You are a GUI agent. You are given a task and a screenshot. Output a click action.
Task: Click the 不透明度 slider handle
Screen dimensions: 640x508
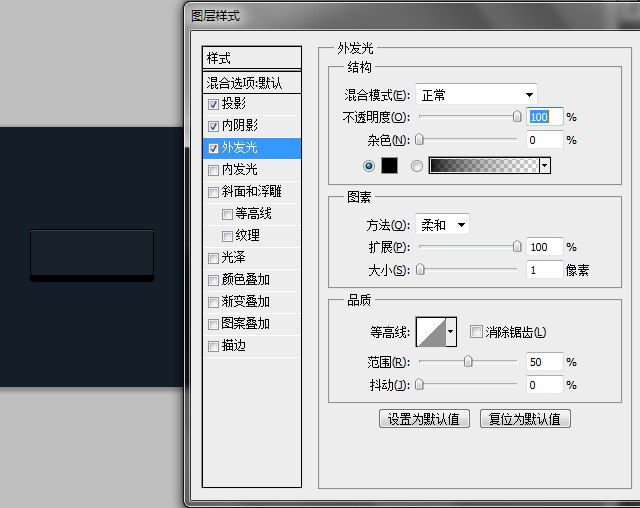click(x=517, y=117)
